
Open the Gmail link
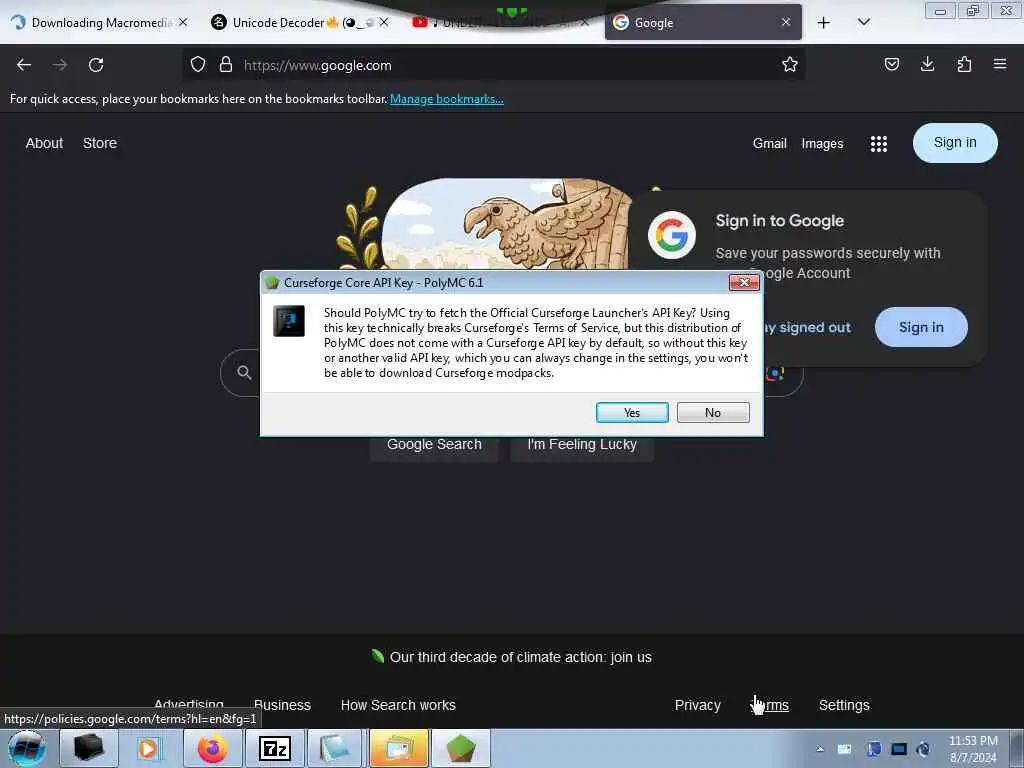(769, 143)
